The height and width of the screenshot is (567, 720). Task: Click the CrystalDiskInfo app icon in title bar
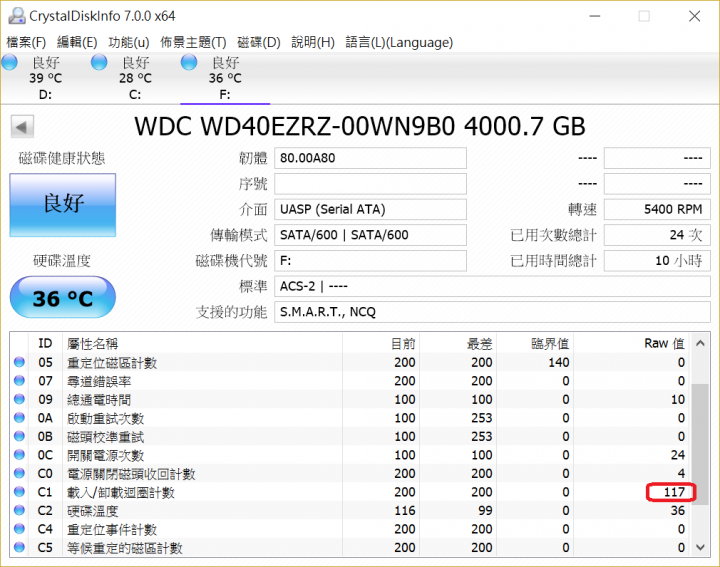click(17, 16)
